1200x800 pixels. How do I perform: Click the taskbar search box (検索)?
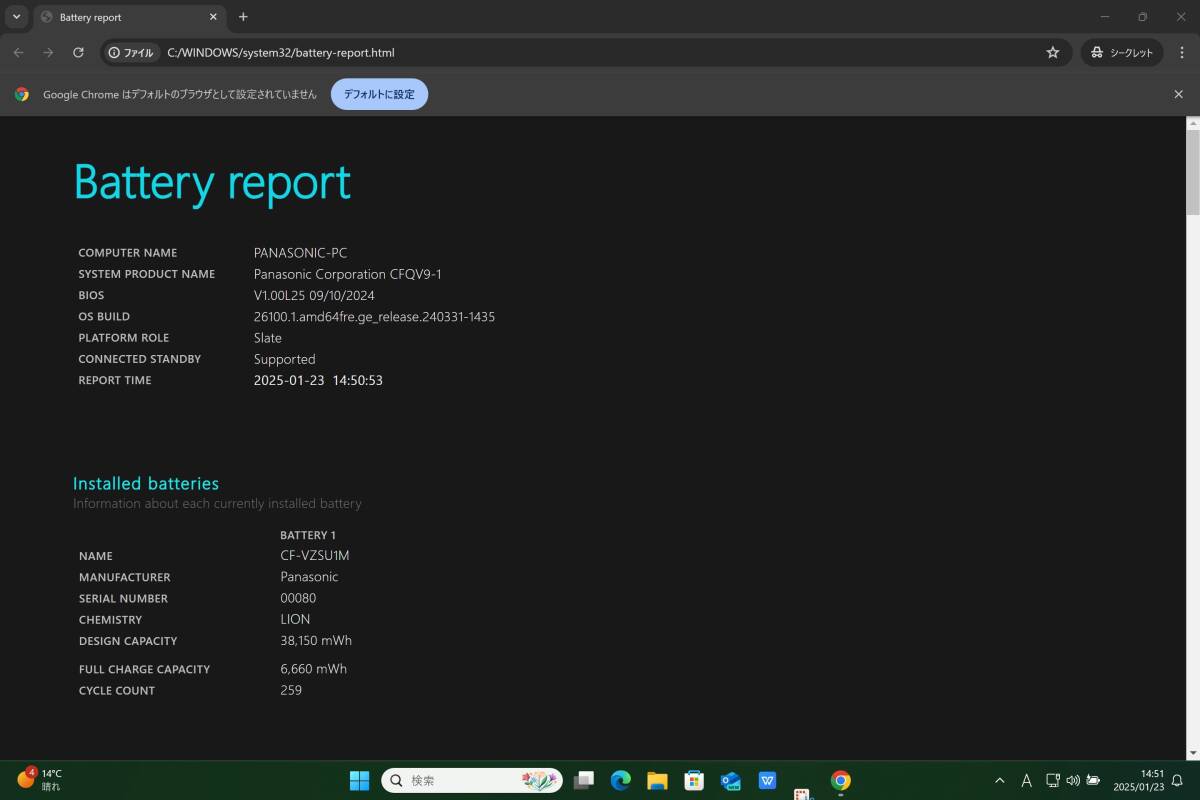tap(472, 780)
